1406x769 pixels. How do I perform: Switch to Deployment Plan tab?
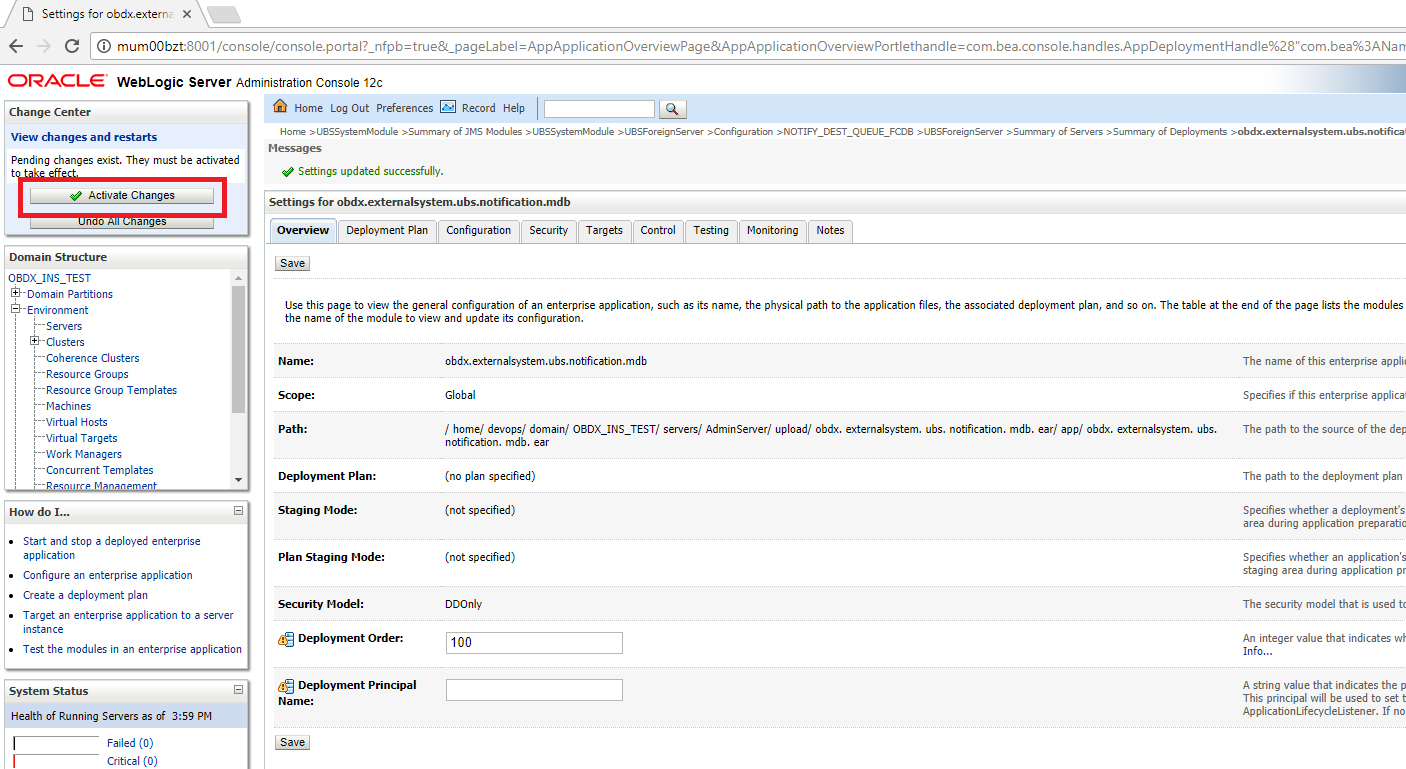(387, 230)
